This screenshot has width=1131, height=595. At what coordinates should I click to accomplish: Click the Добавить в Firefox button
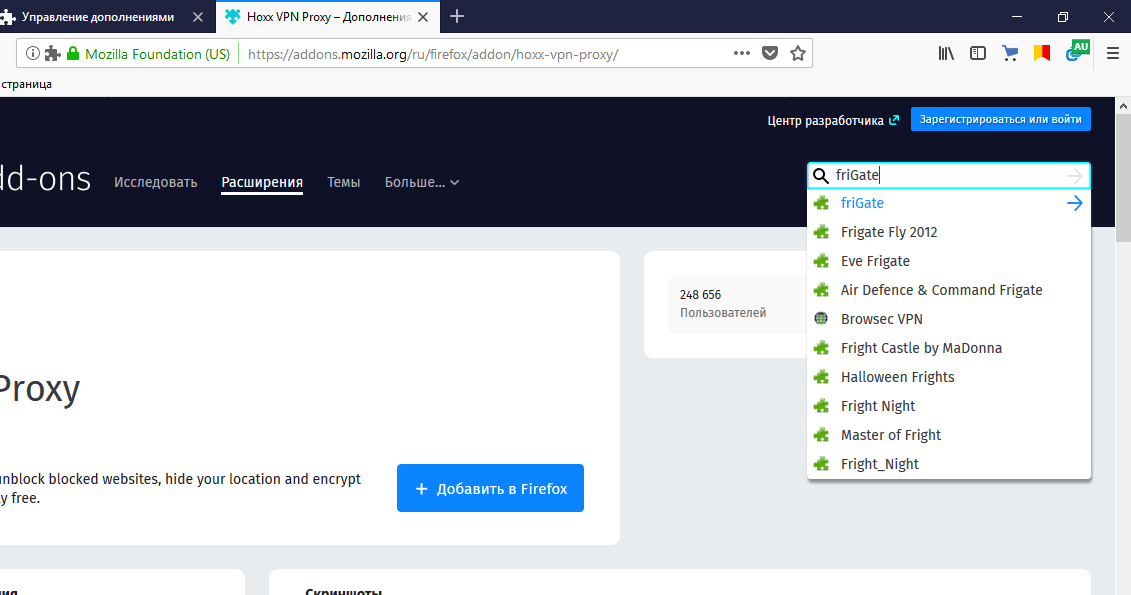(x=490, y=488)
